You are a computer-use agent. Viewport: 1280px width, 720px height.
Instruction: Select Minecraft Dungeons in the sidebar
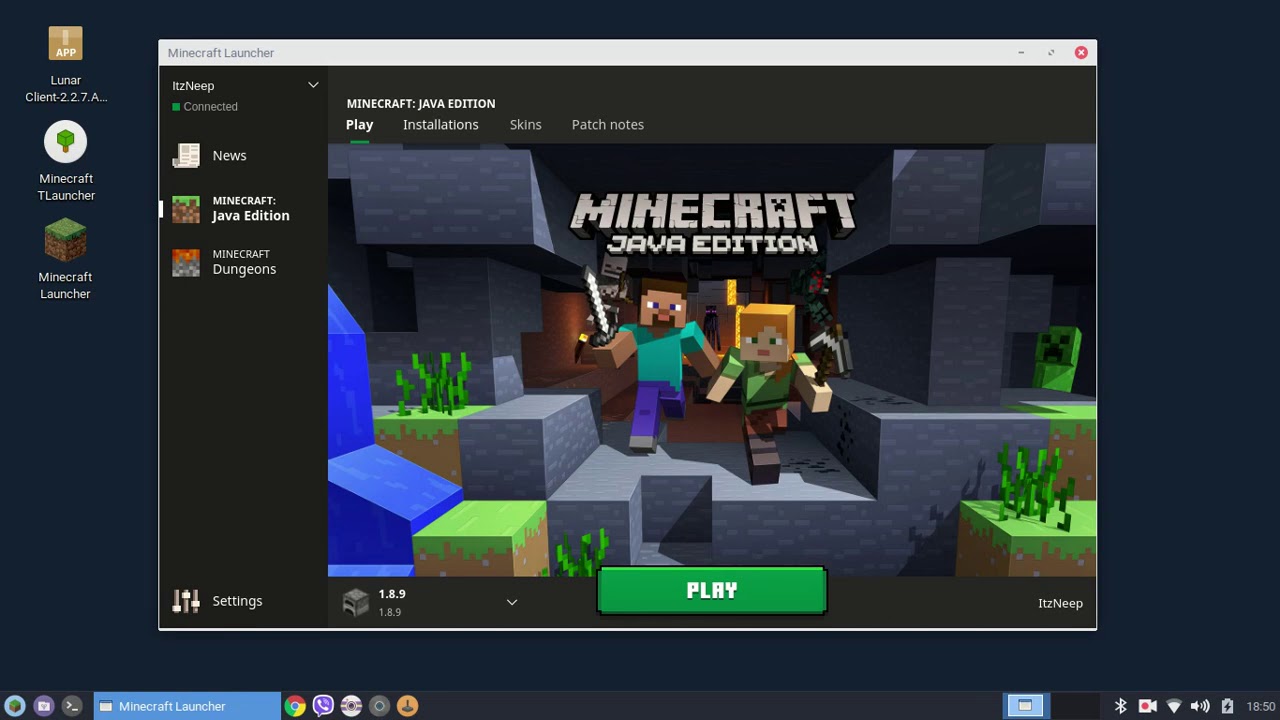(x=243, y=262)
